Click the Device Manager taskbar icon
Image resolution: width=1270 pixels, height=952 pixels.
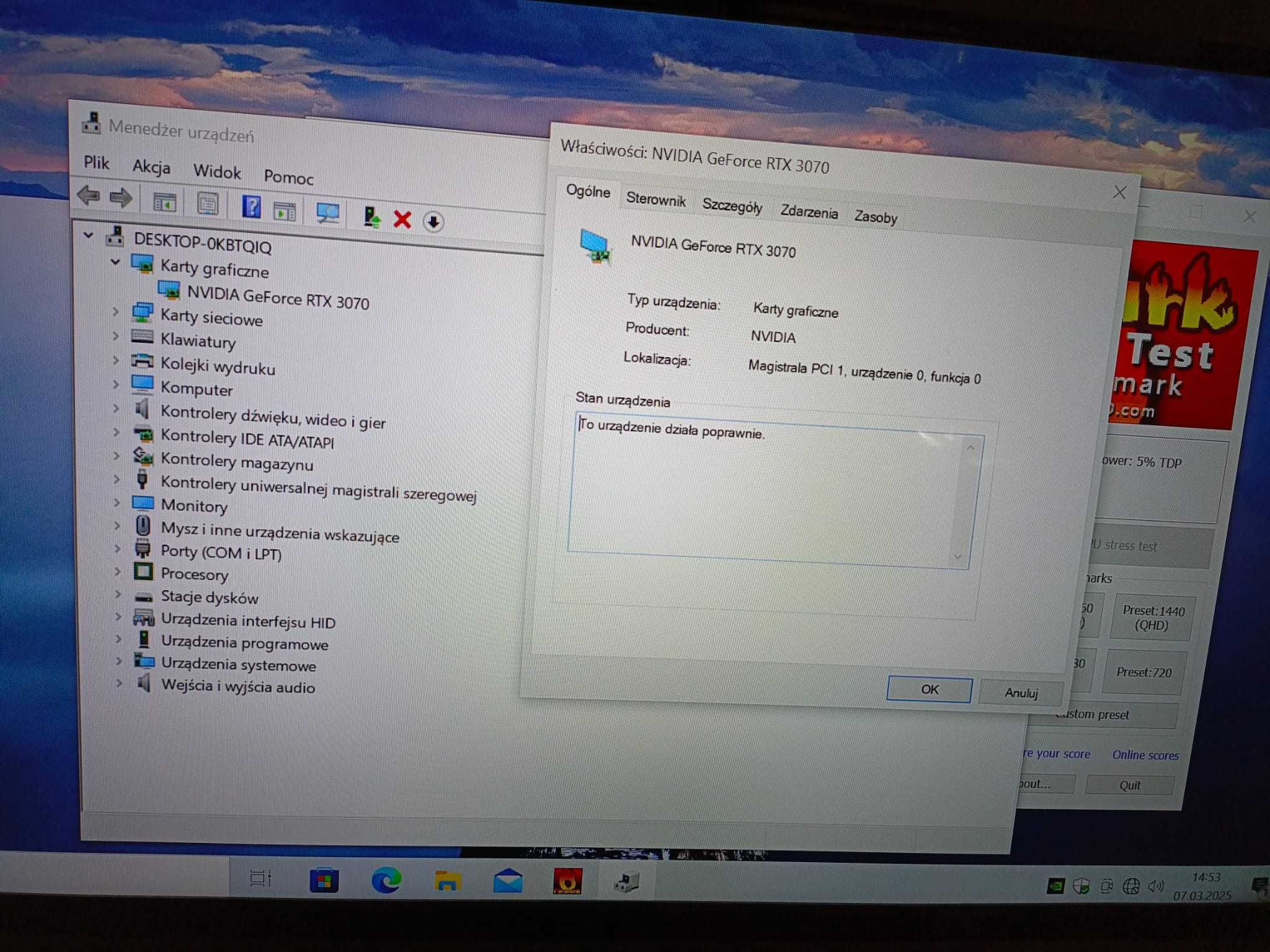[x=626, y=882]
